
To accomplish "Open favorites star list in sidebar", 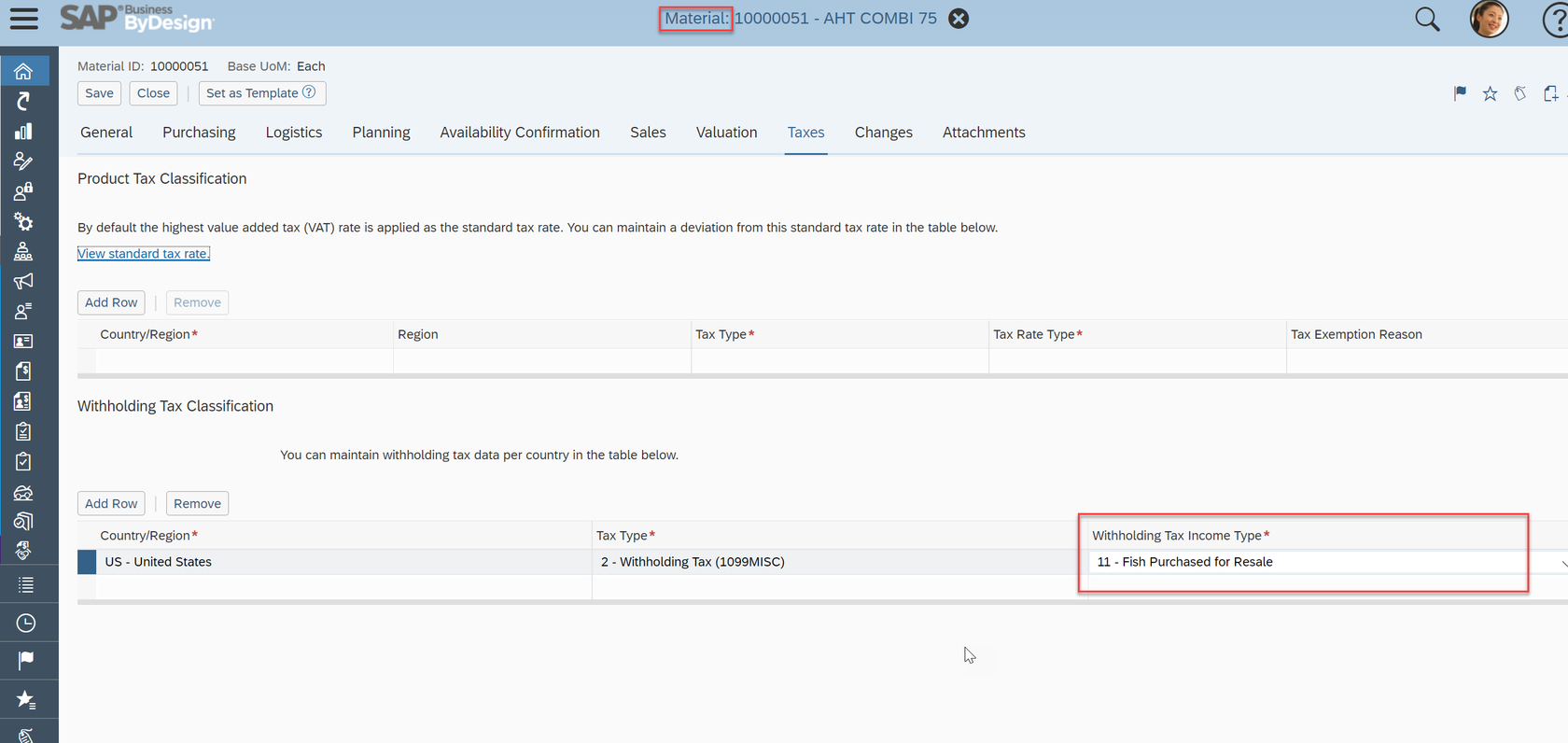I will (x=25, y=699).
